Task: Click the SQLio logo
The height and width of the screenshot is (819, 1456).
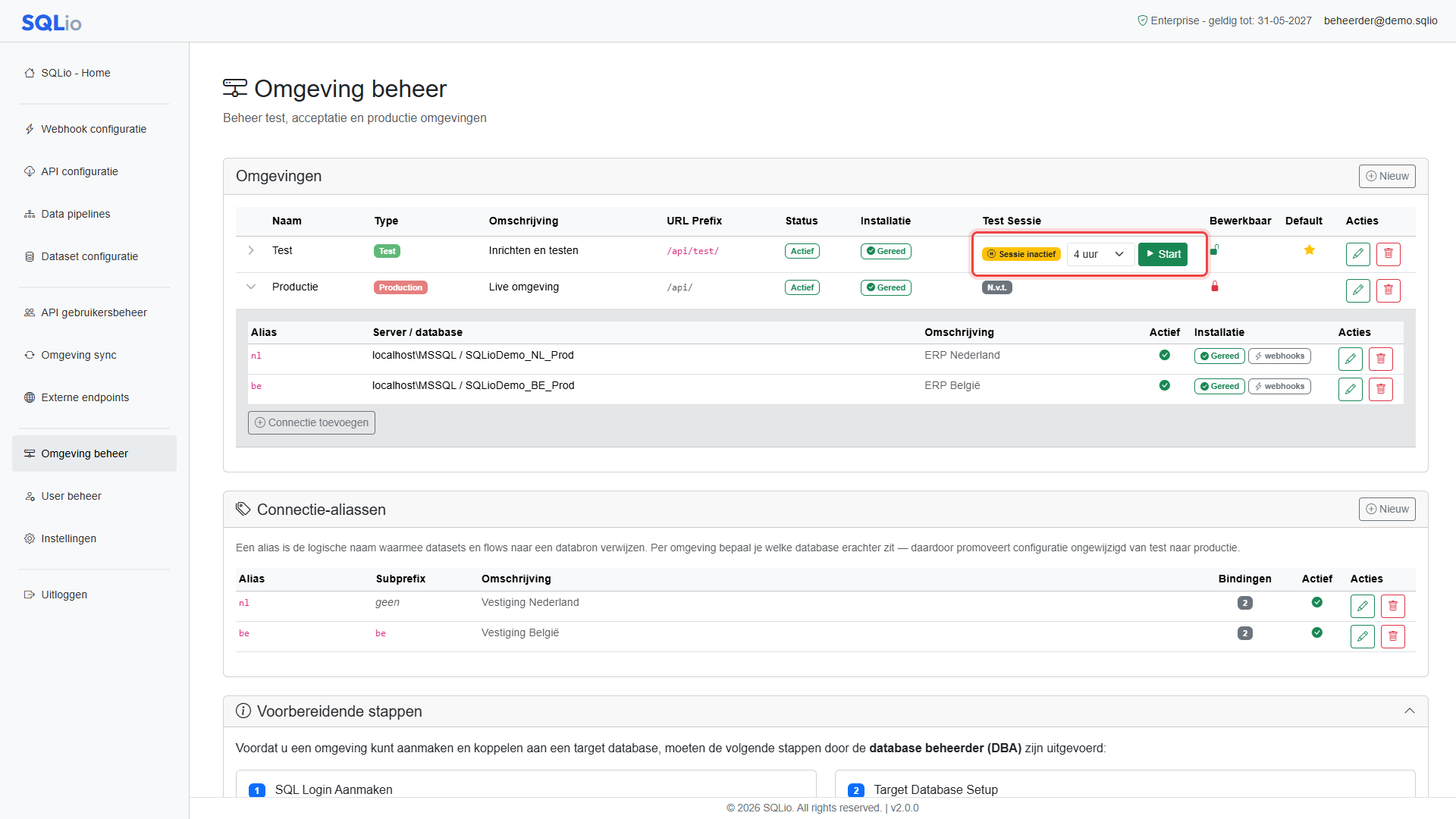Action: click(52, 22)
